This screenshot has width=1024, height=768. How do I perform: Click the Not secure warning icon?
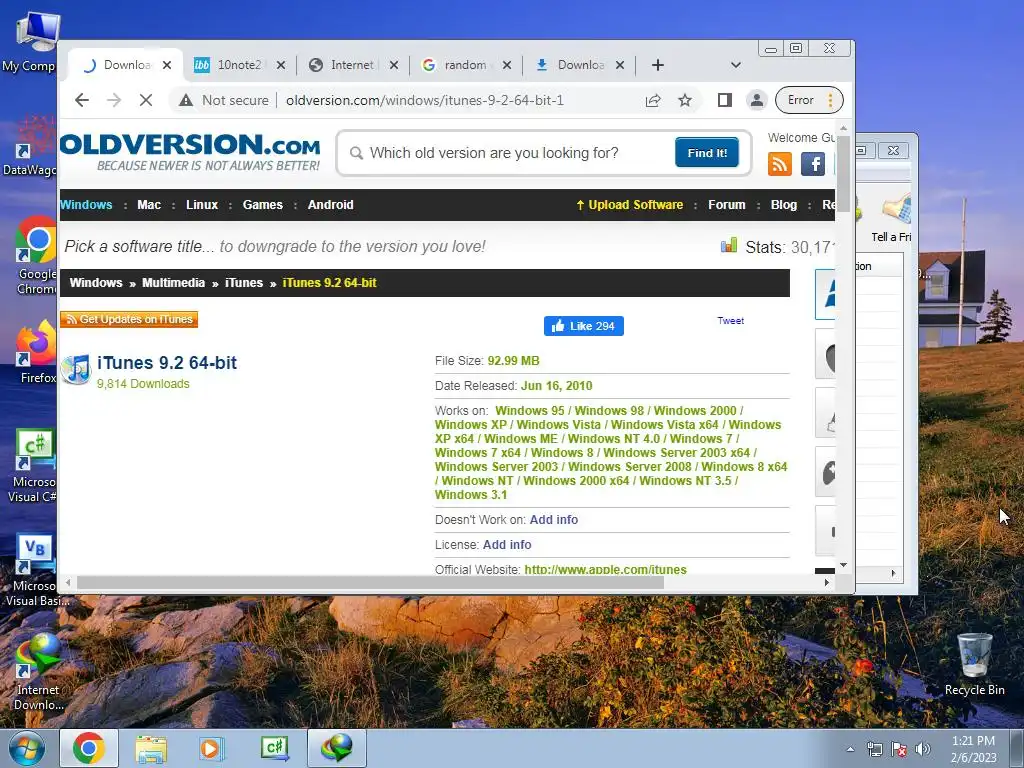[186, 100]
